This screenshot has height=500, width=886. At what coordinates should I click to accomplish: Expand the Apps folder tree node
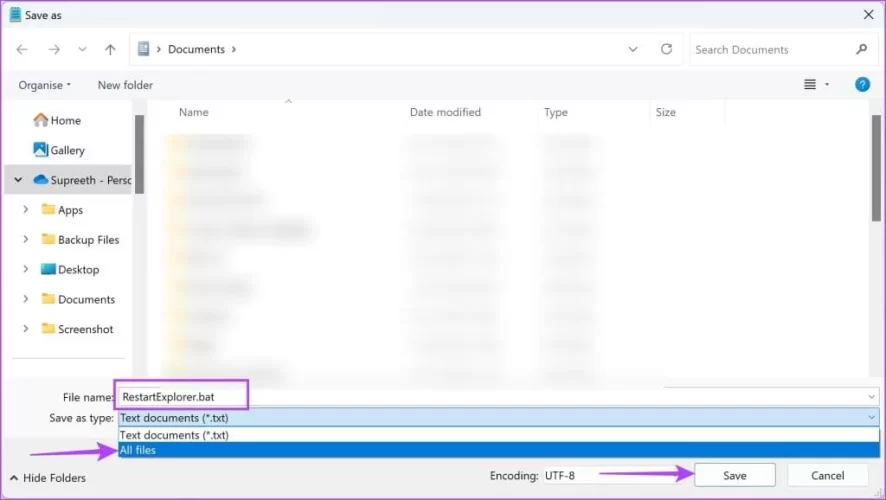(x=25, y=210)
